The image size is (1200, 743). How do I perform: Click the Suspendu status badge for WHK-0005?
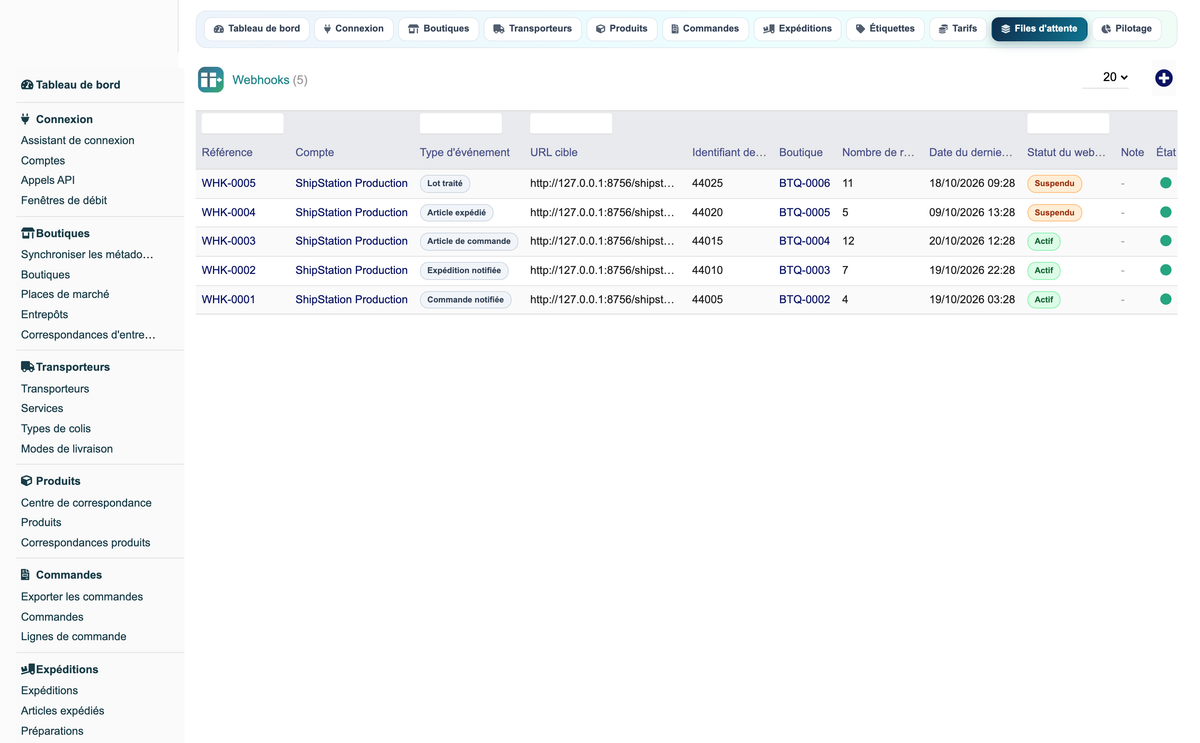pyautogui.click(x=1054, y=184)
